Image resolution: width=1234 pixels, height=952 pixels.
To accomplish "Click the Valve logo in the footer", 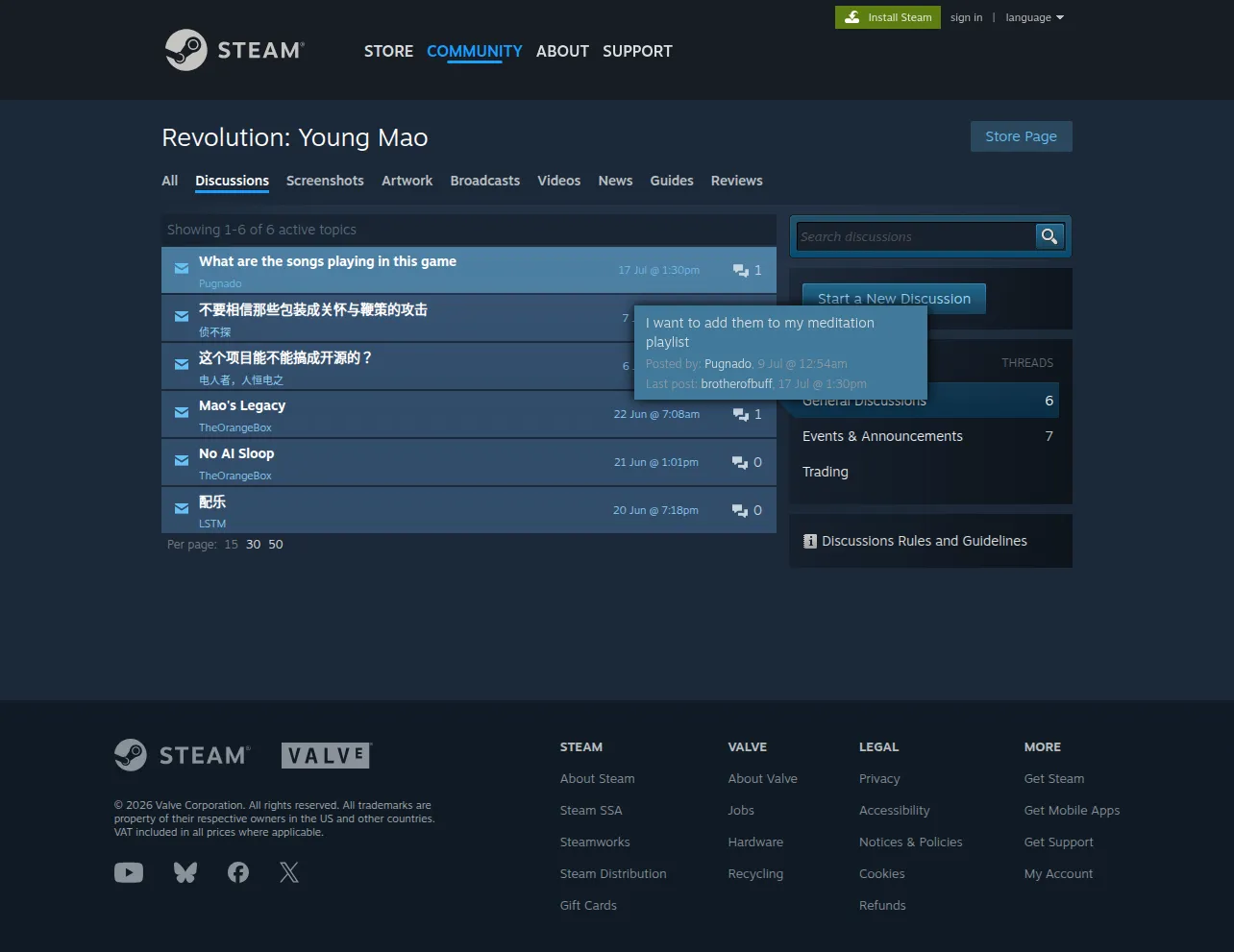I will pyautogui.click(x=327, y=755).
